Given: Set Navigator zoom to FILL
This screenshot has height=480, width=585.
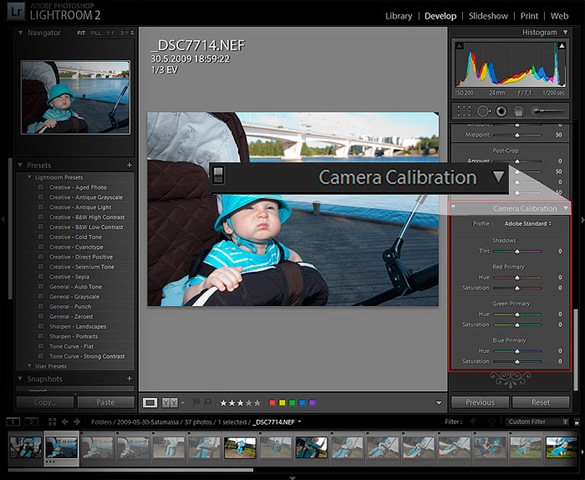Looking at the screenshot, I should point(96,33).
